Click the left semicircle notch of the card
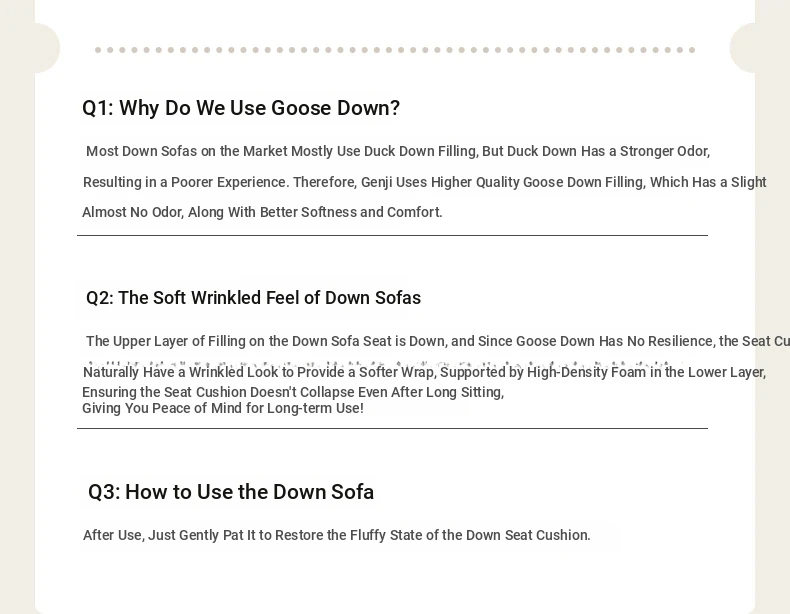 (x=45, y=48)
